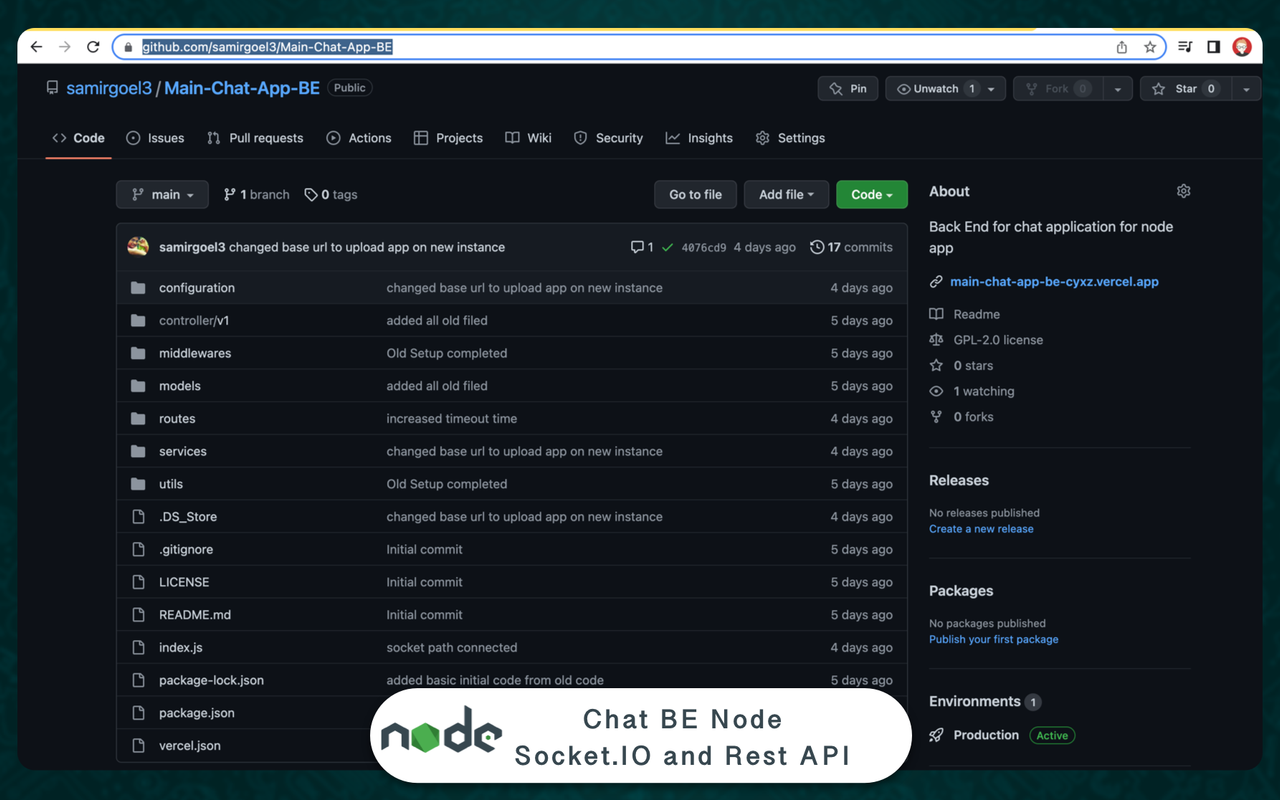Reload the page with the refresh icon
The width and height of the screenshot is (1280, 800).
(x=93, y=47)
